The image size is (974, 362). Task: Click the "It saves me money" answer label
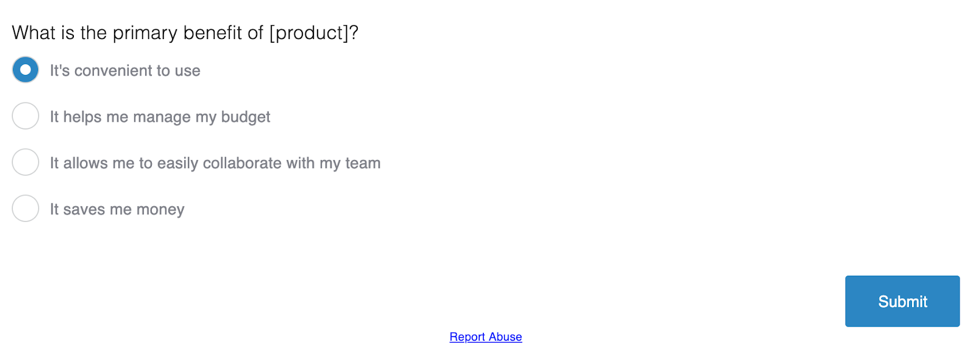click(x=117, y=210)
